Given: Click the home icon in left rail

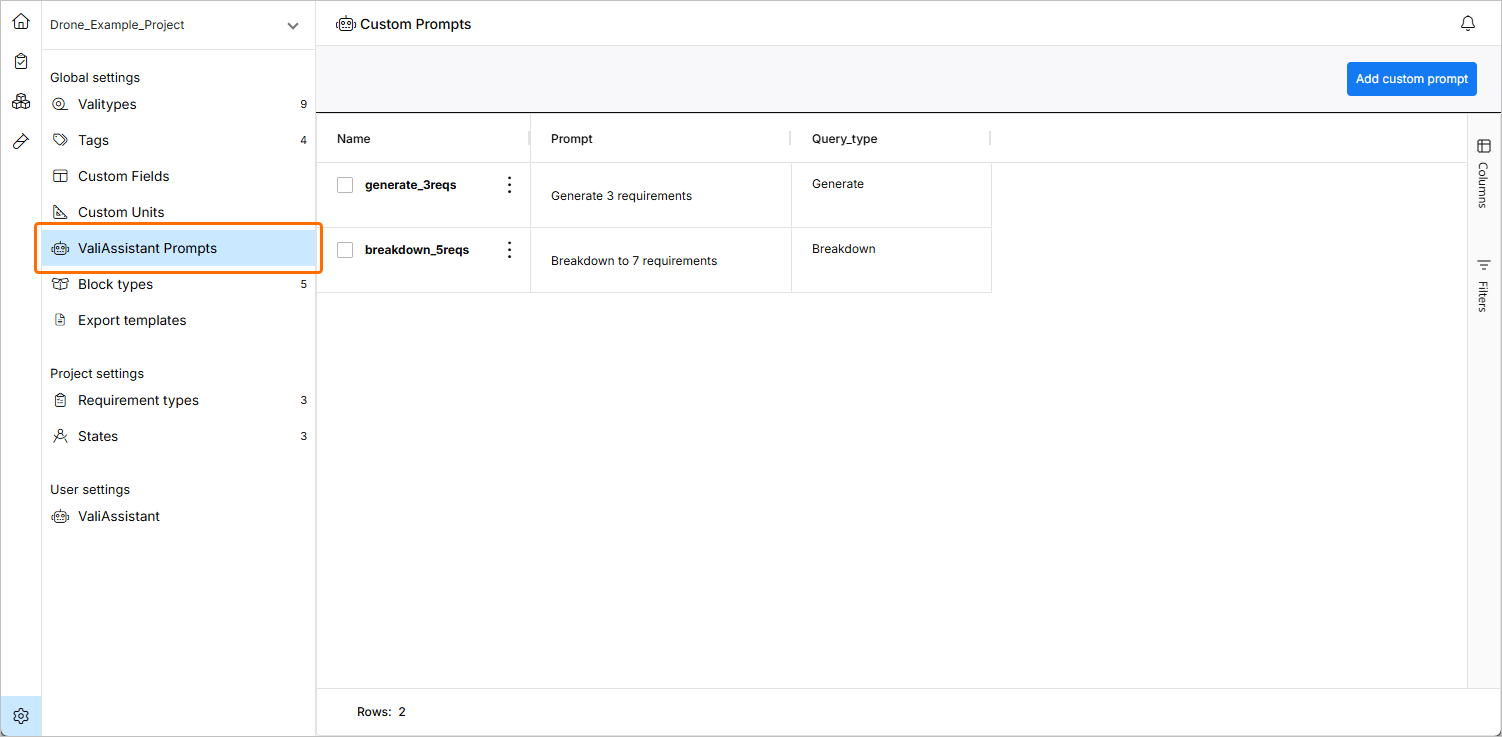Looking at the screenshot, I should [x=21, y=21].
